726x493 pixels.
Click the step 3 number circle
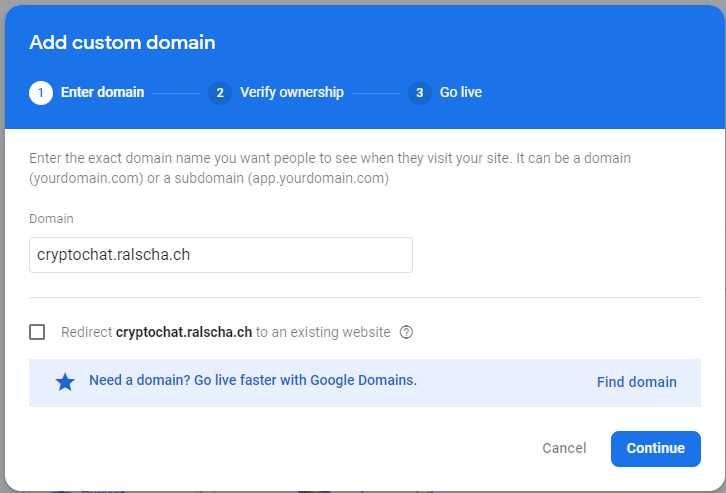click(x=420, y=93)
